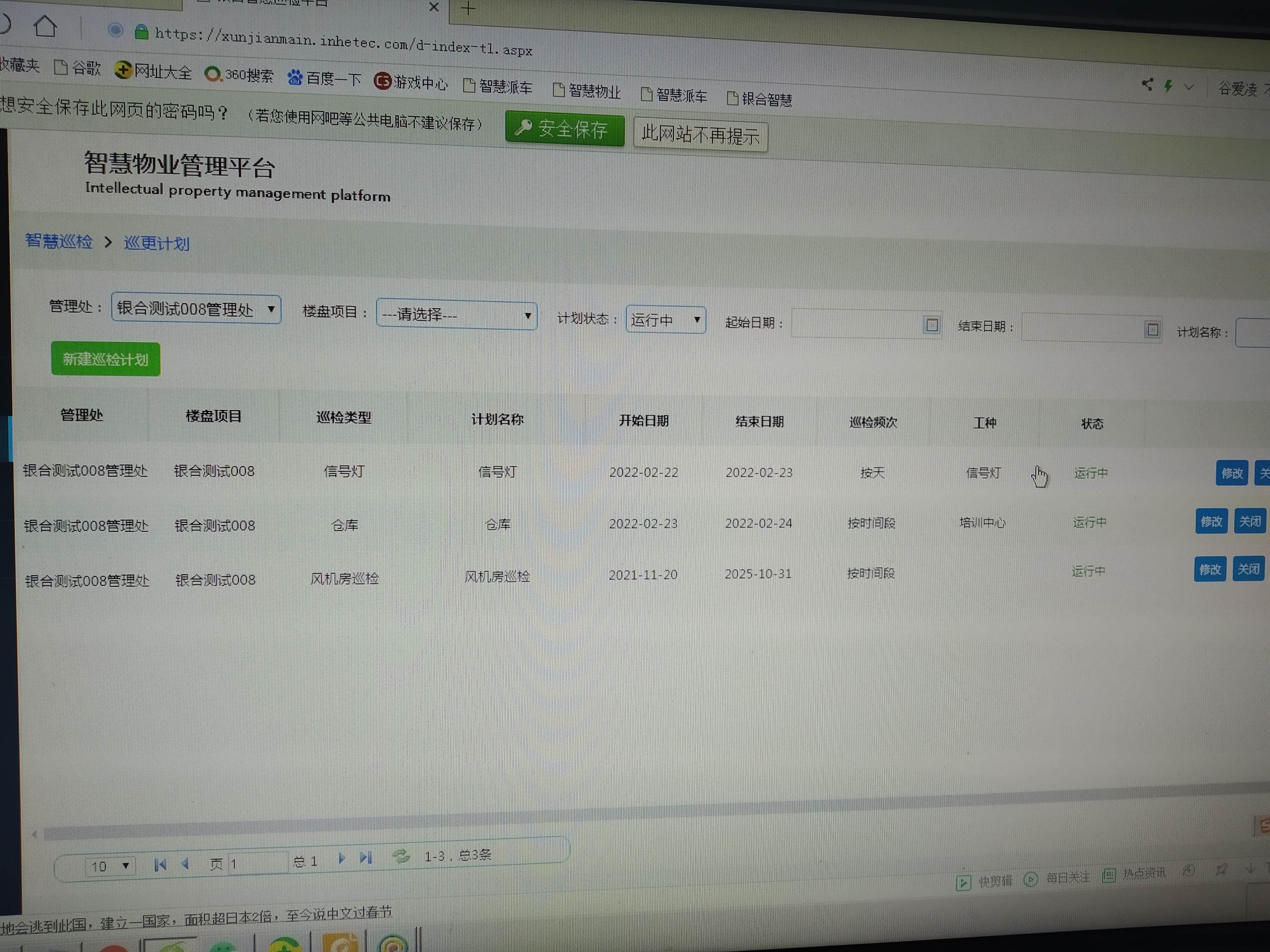Image resolution: width=1270 pixels, height=952 pixels.
Task: Click the 安全保存 button
Action: tap(565, 130)
